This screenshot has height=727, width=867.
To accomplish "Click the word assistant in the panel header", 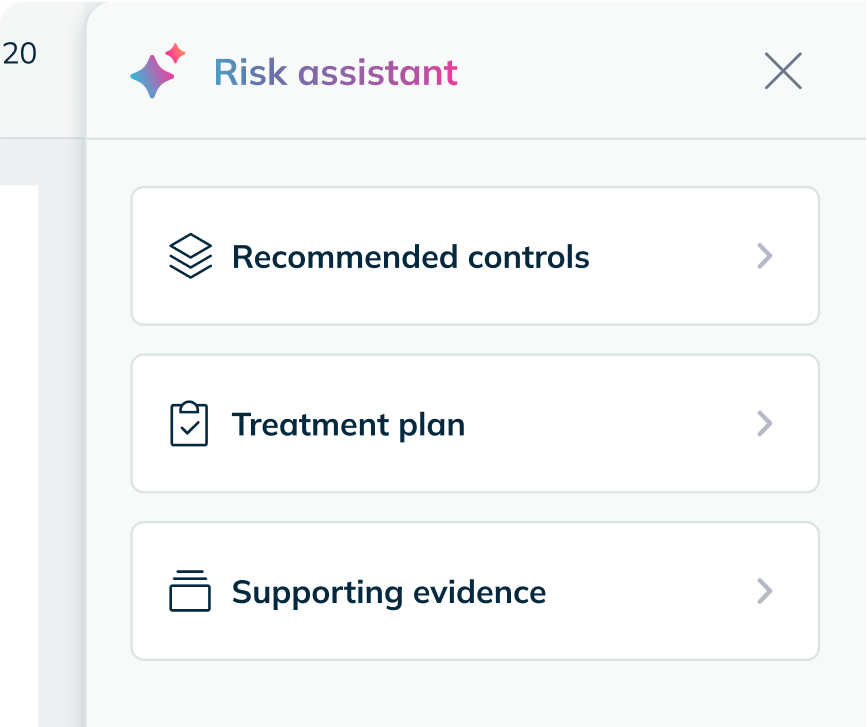I will pos(378,72).
